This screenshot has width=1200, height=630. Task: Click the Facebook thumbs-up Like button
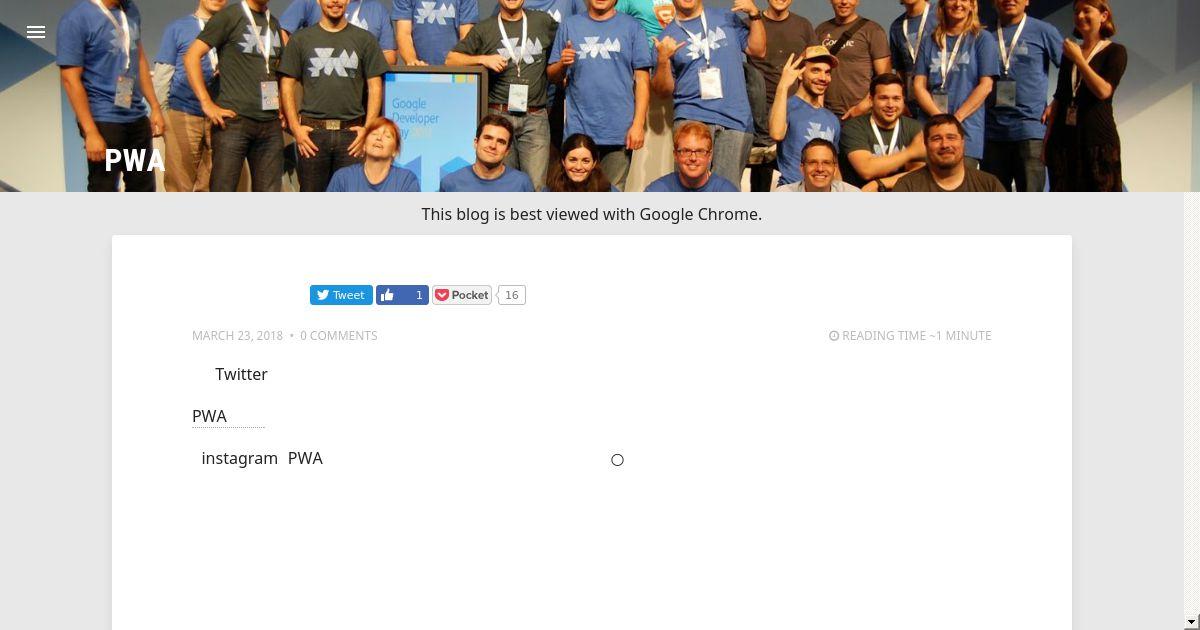click(389, 295)
